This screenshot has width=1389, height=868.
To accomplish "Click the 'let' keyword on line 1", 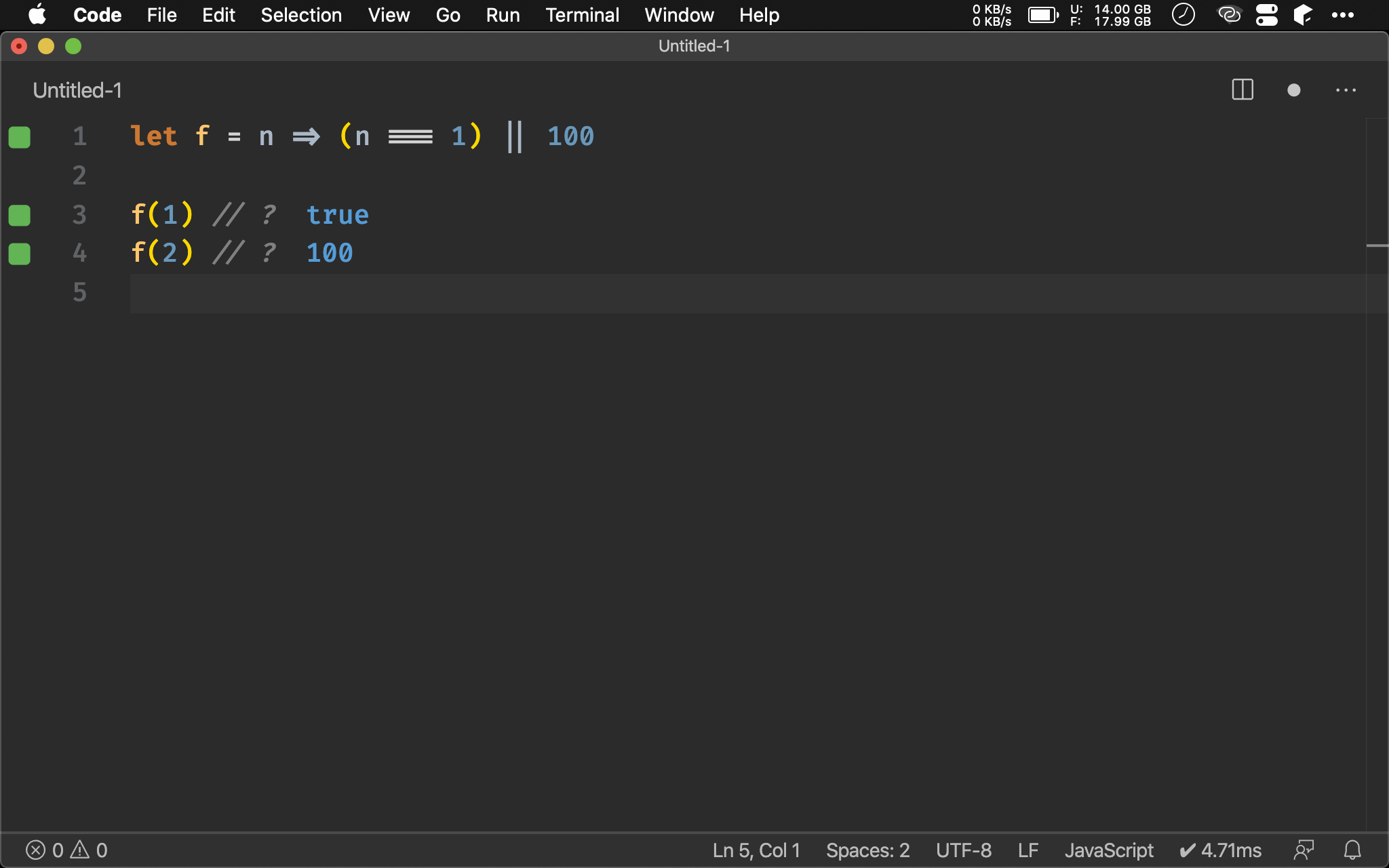I will tap(154, 136).
